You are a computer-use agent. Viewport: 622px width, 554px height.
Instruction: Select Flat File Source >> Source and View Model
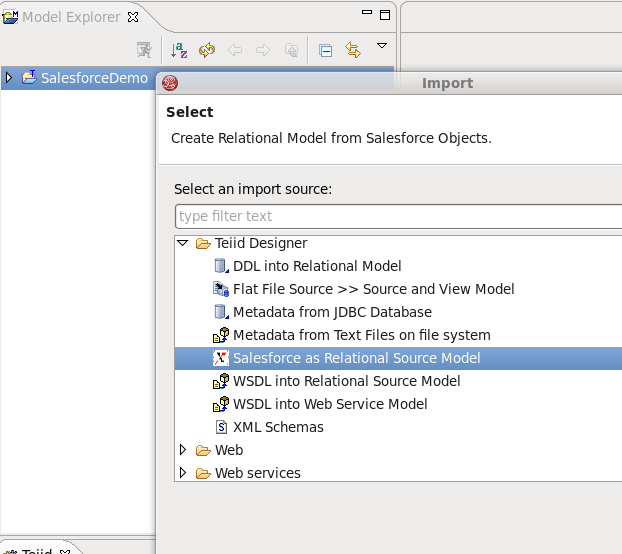point(374,289)
